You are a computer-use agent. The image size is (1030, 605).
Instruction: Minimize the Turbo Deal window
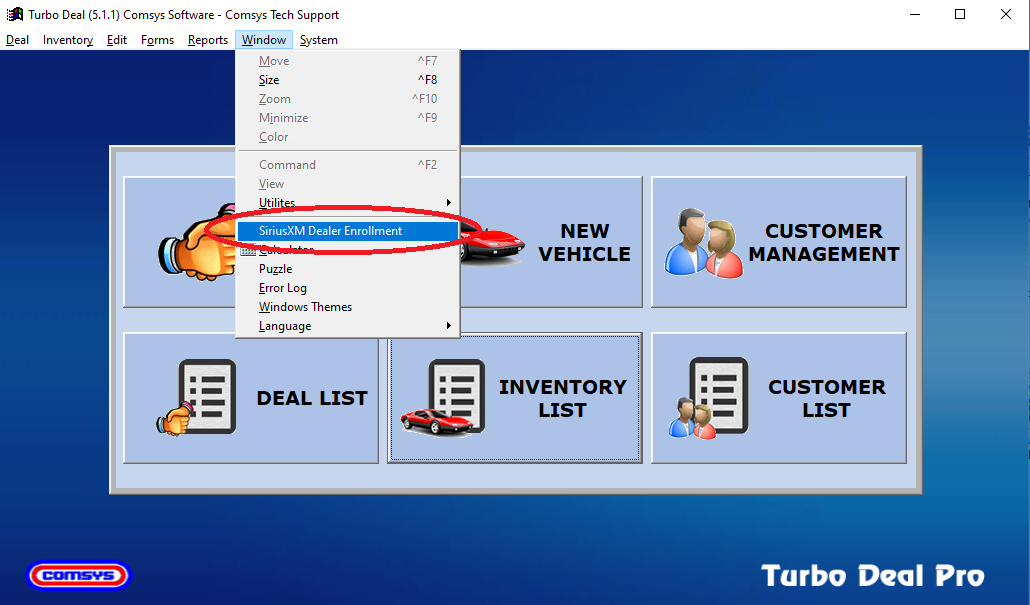[x=914, y=14]
